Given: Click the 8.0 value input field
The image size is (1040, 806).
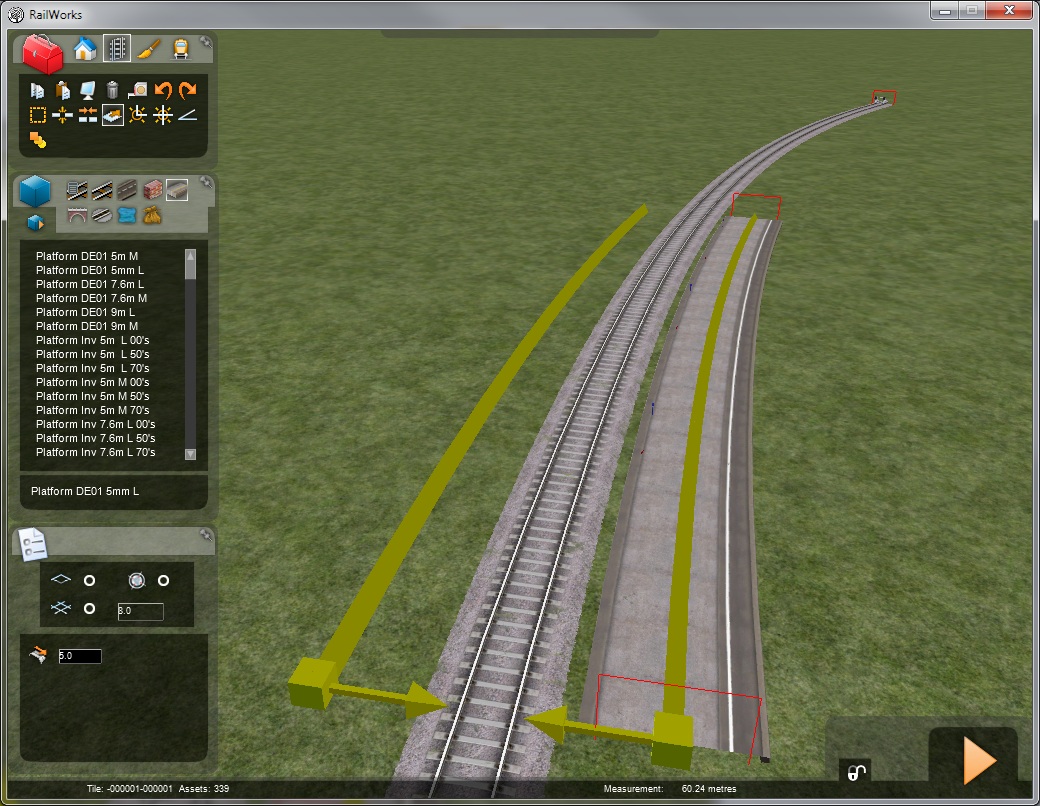Looking at the screenshot, I should pyautogui.click(x=141, y=611).
